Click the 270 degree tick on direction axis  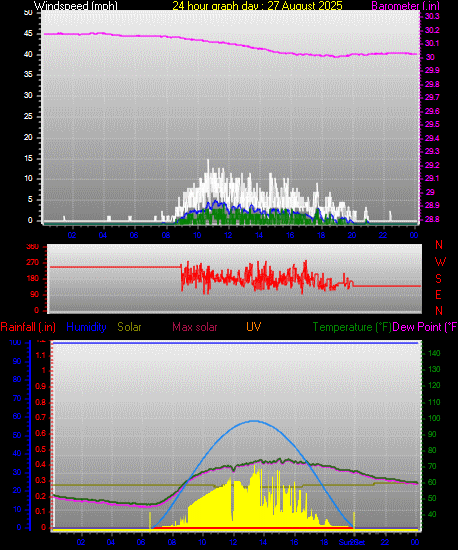pos(32,262)
